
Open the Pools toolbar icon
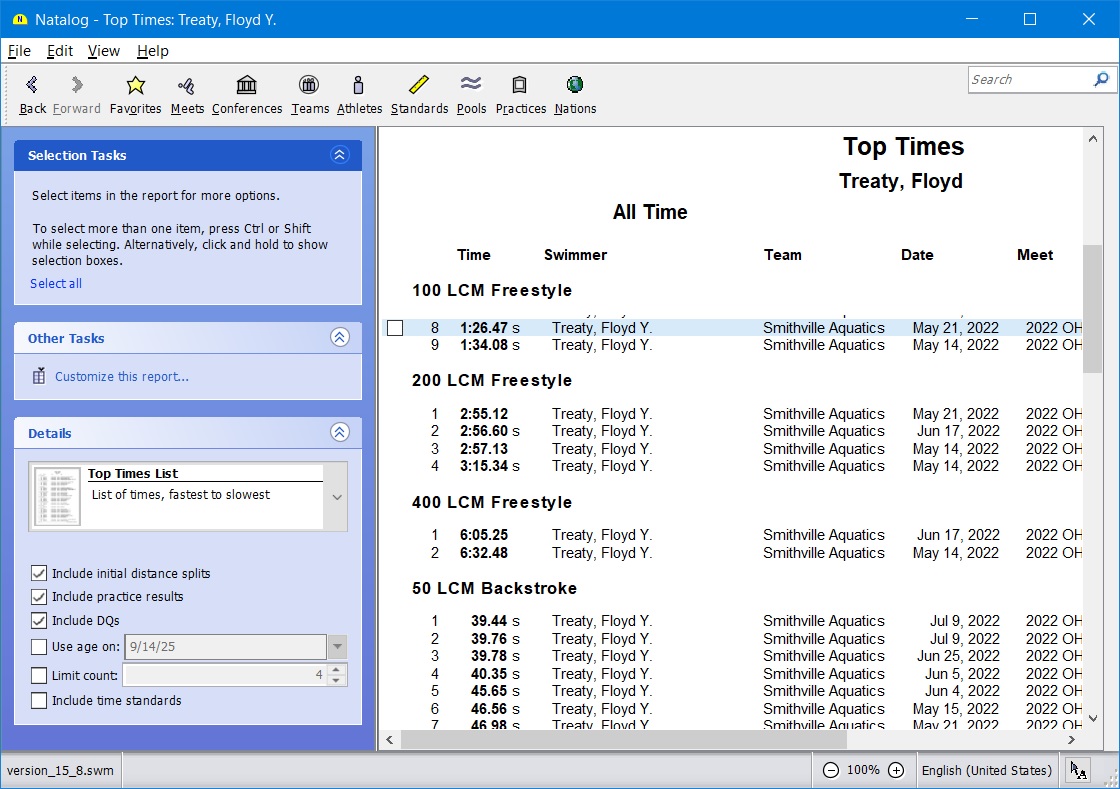coord(470,86)
